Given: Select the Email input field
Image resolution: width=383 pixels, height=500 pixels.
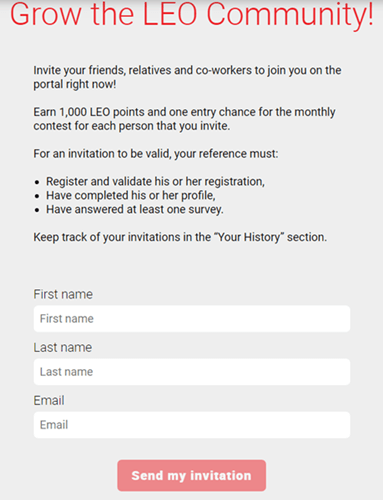Looking at the screenshot, I should [192, 425].
